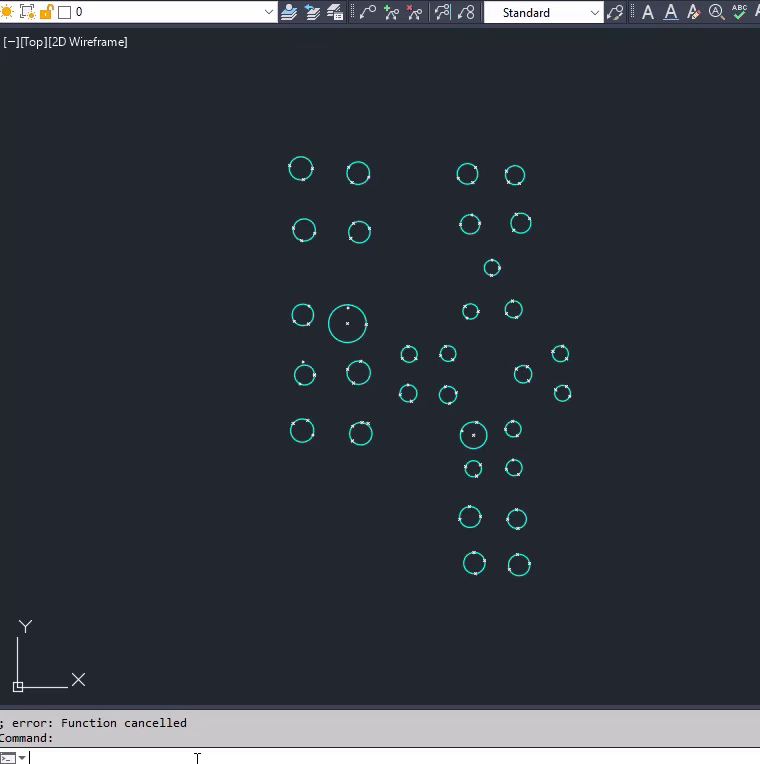Viewport: 760px width, 764px height.
Task: Click the Add Leader tool
Action: tap(391, 12)
